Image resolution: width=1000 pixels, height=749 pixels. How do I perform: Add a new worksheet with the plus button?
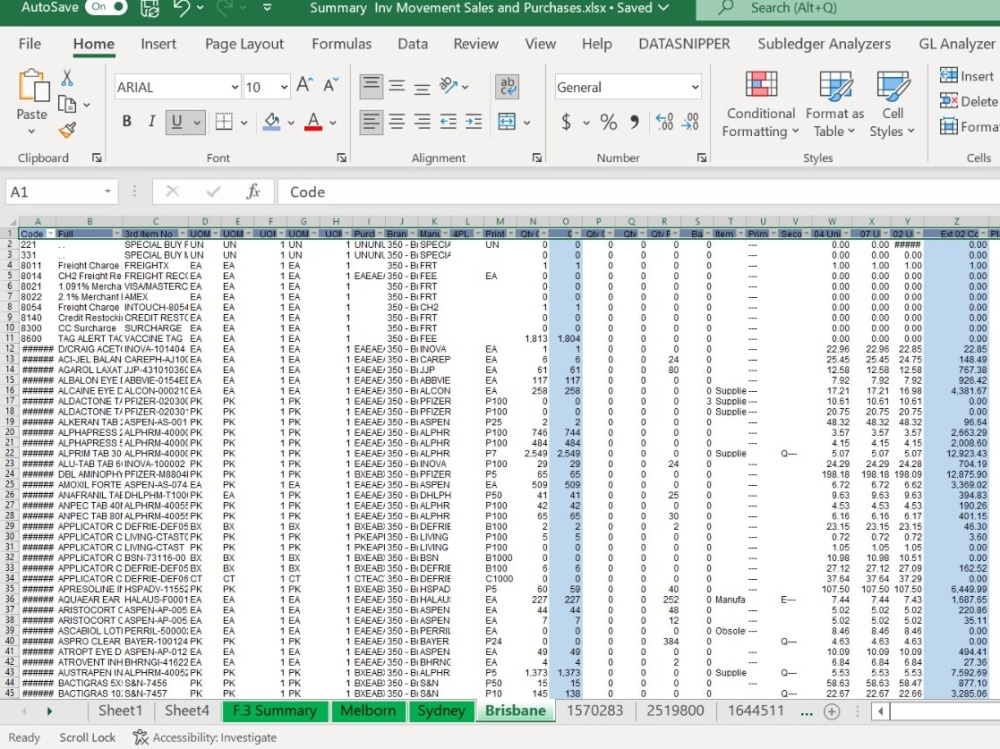point(833,711)
